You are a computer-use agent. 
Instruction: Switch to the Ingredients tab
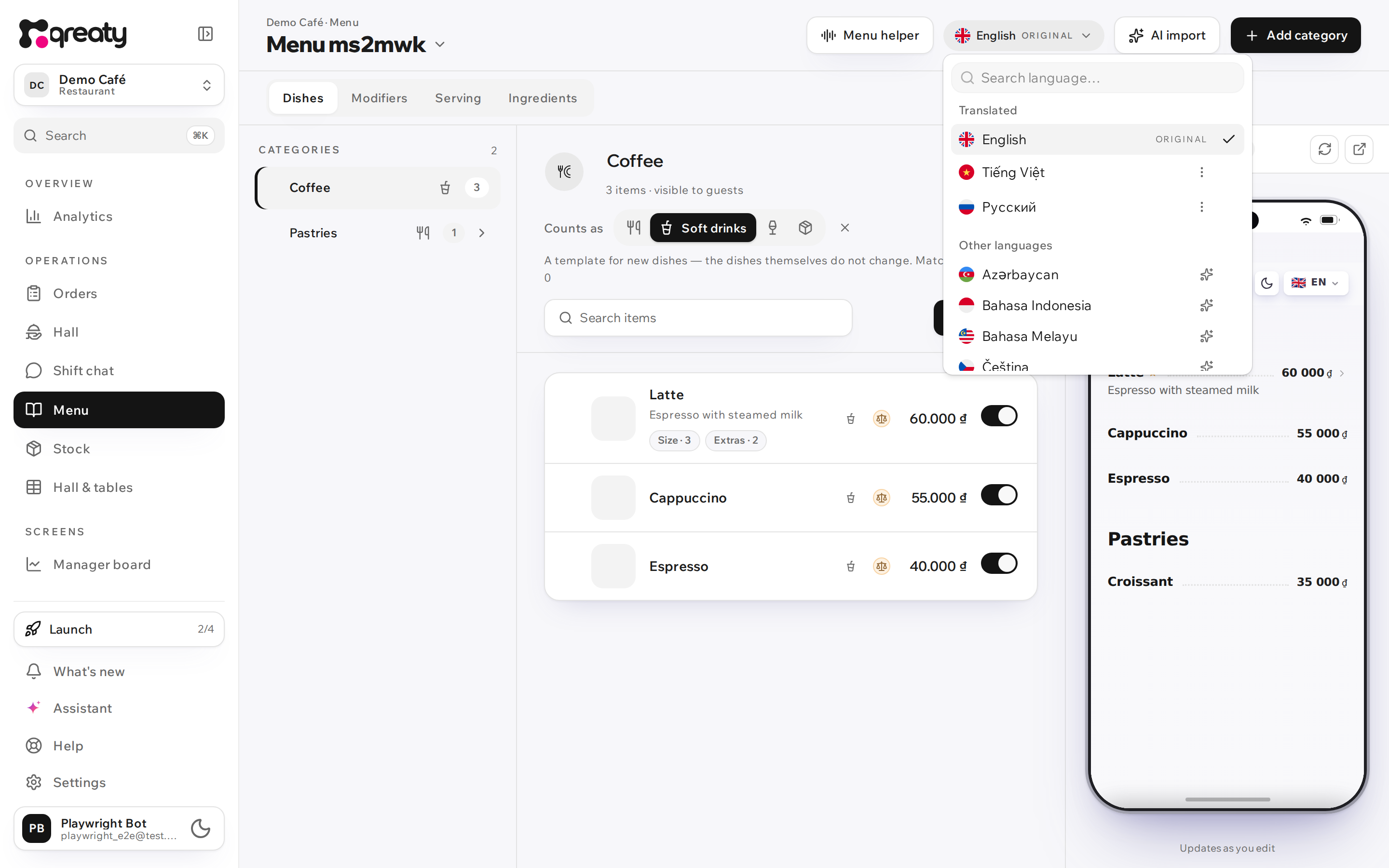543,98
